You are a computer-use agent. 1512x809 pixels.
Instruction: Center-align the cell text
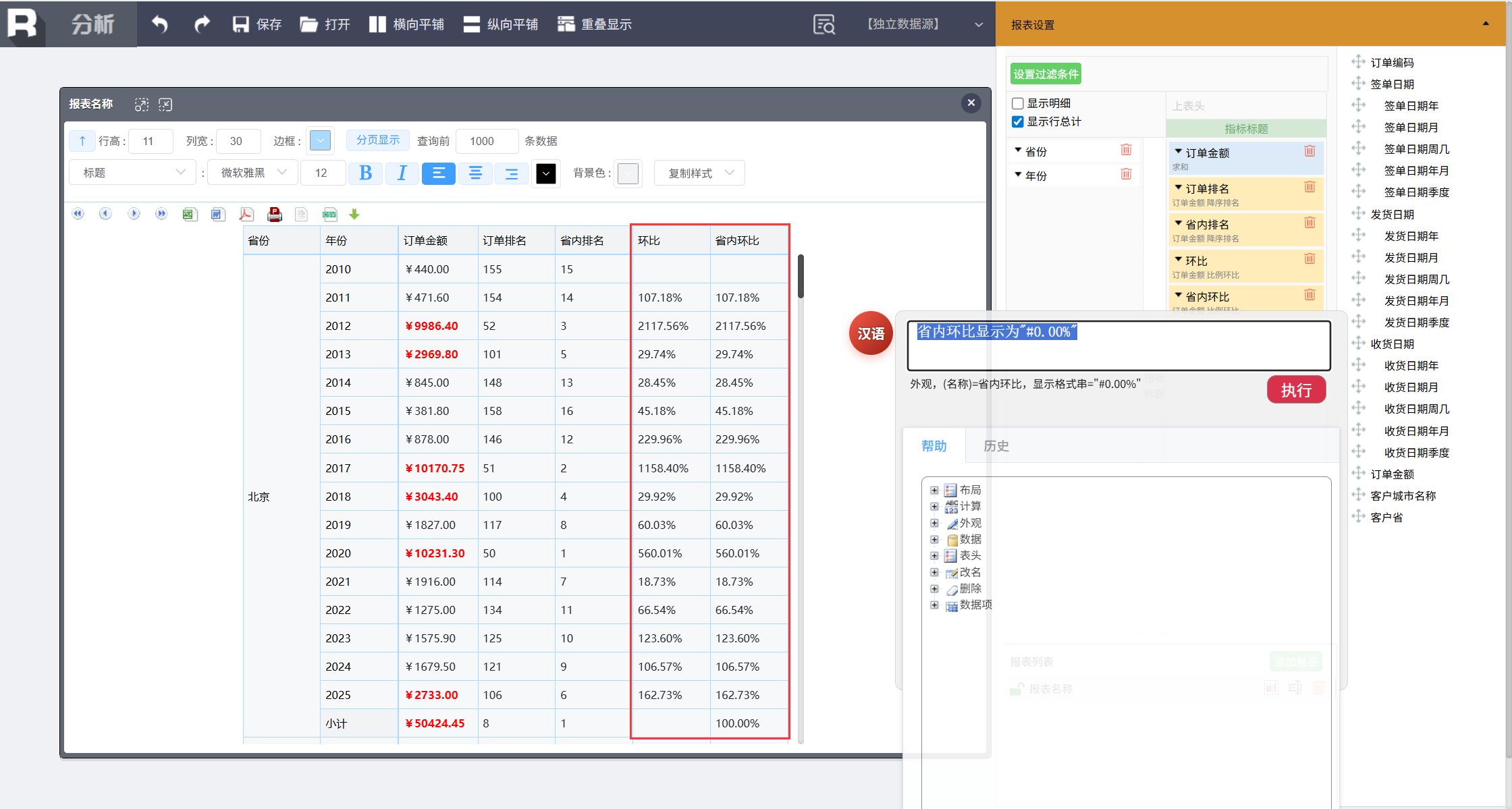pos(475,173)
